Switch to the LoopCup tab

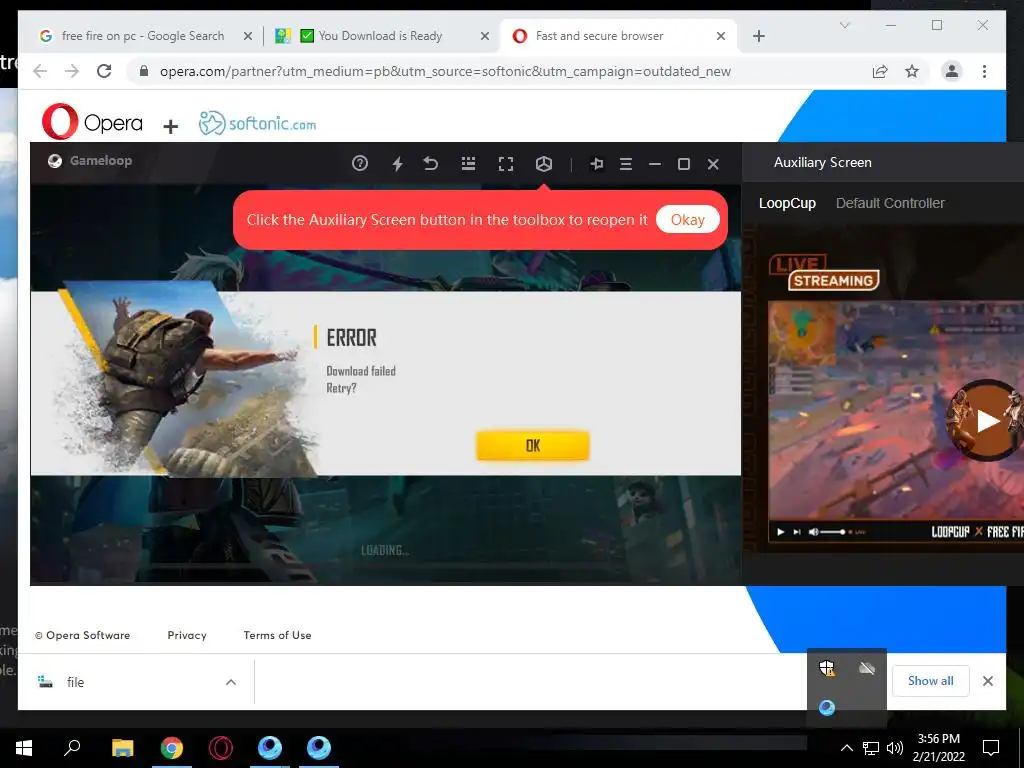click(787, 203)
